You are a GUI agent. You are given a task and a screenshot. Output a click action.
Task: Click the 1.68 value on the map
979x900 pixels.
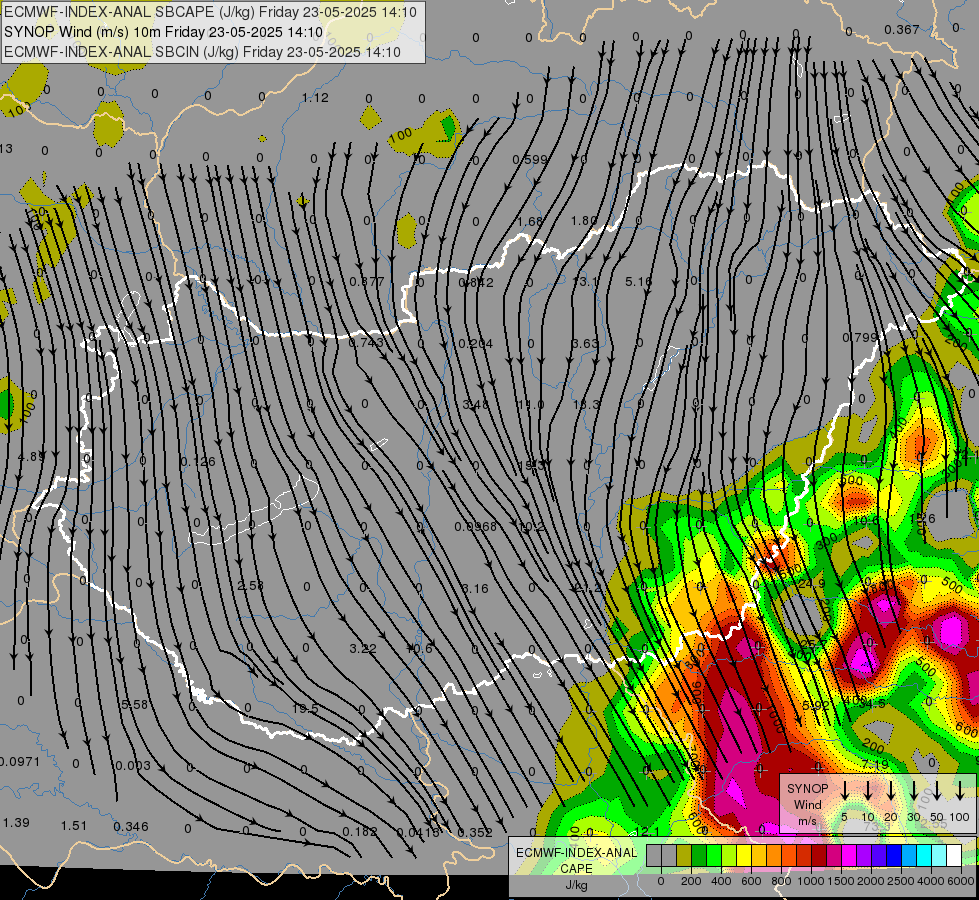click(531, 221)
